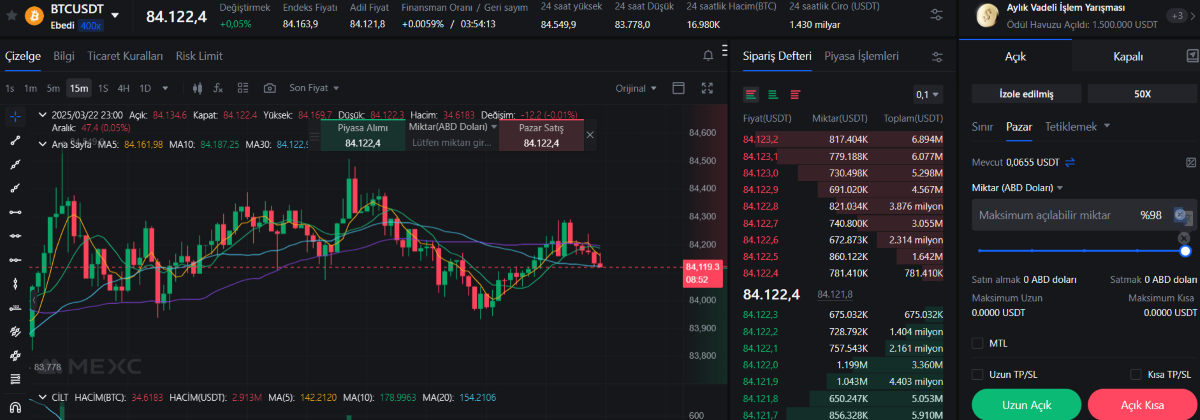Image resolution: width=1200 pixels, height=420 pixels.
Task: Open the 0,1 order book precision dropdown
Action: pyautogui.click(x=927, y=95)
